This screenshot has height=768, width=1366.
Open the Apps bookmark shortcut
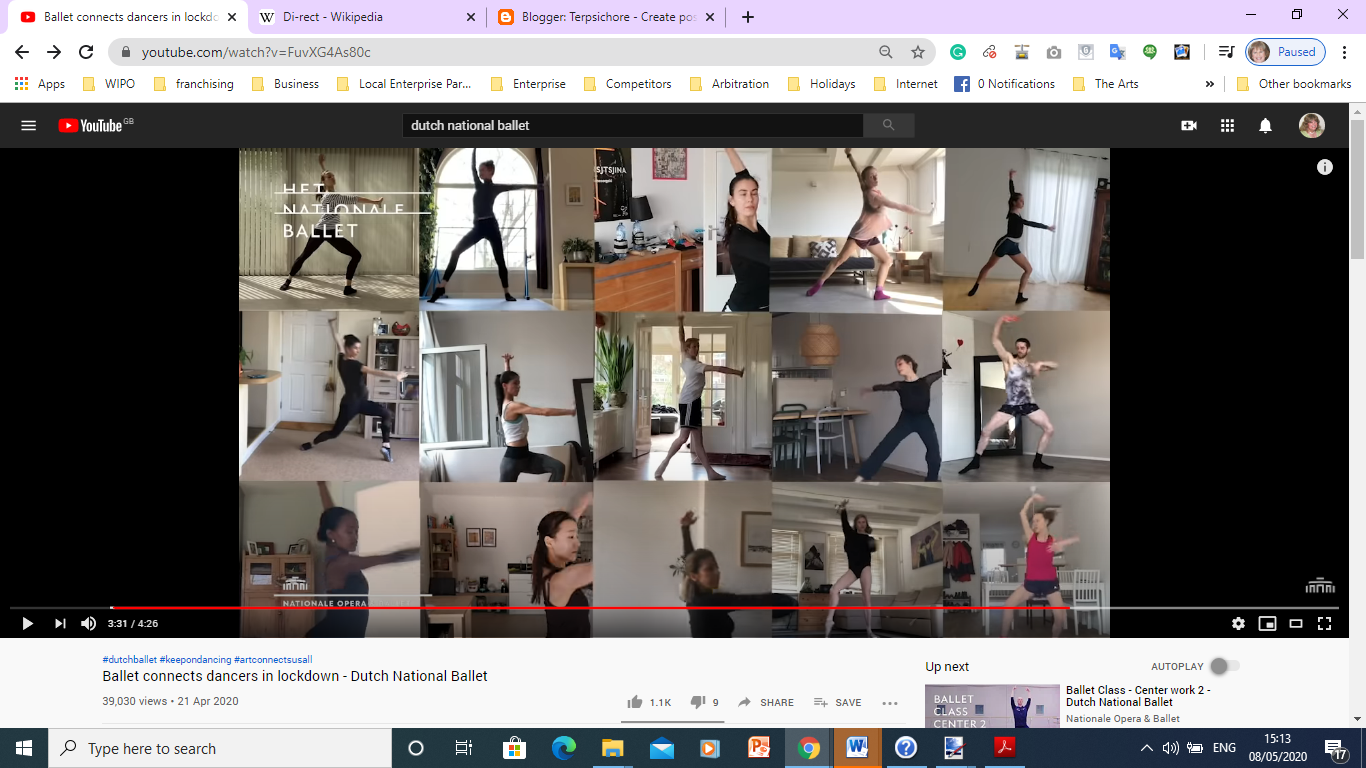click(x=40, y=84)
